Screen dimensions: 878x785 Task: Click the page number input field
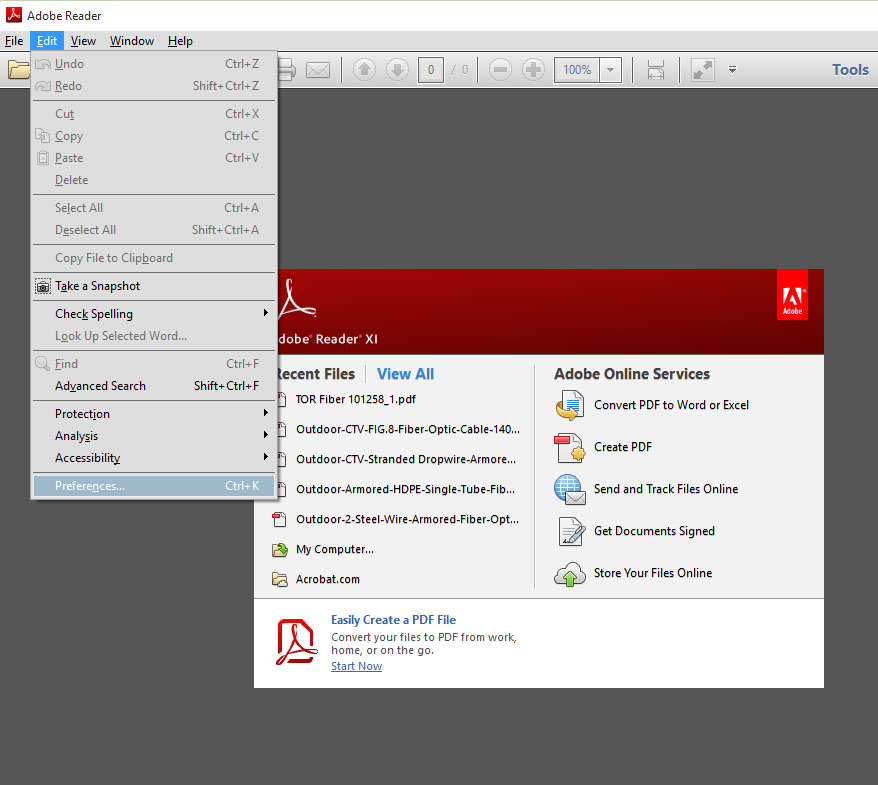[x=431, y=70]
